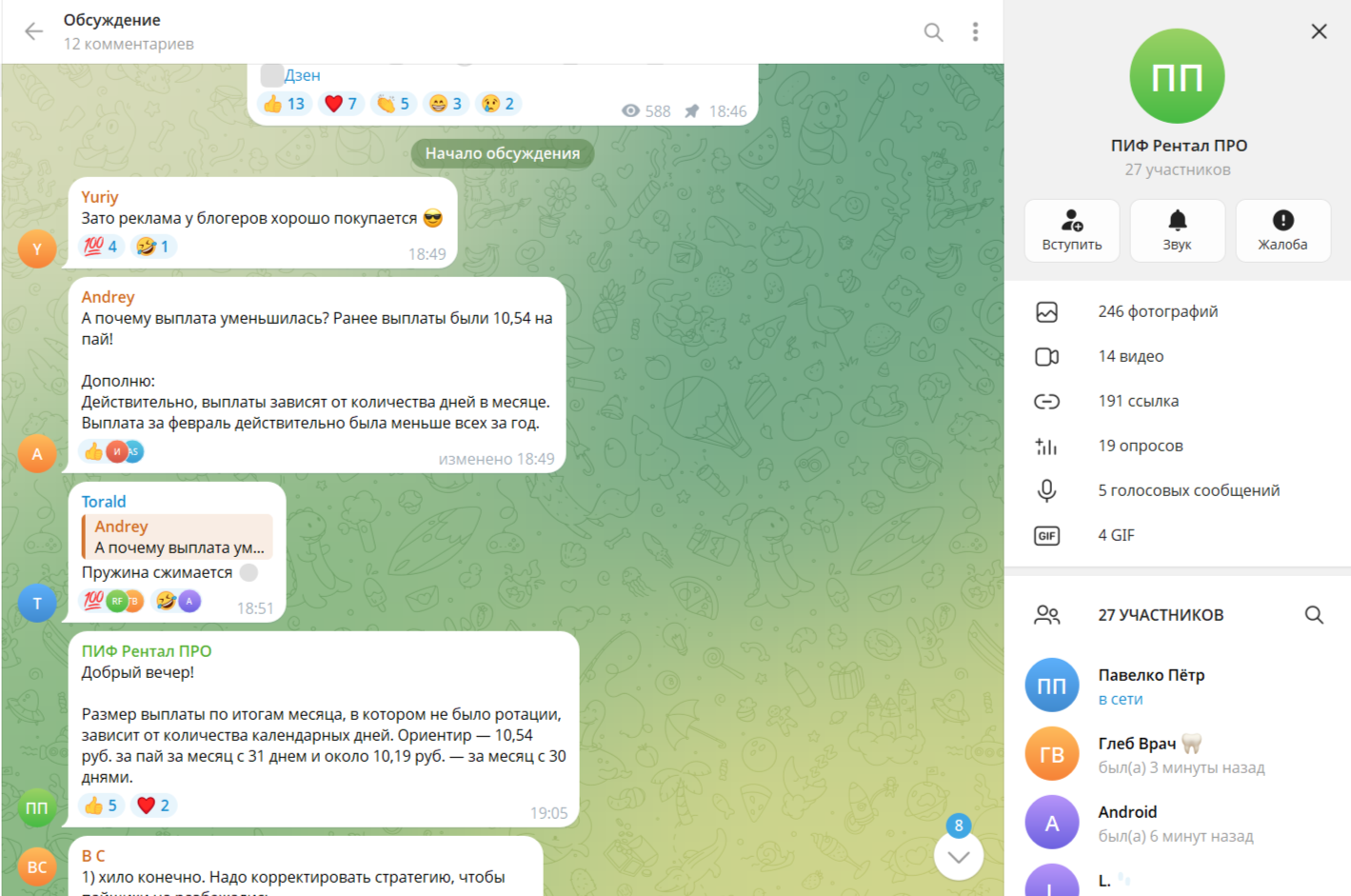Click the green ПИФ Рентал ПРО sender name in chat
The height and width of the screenshot is (896, 1351).
coord(147,651)
